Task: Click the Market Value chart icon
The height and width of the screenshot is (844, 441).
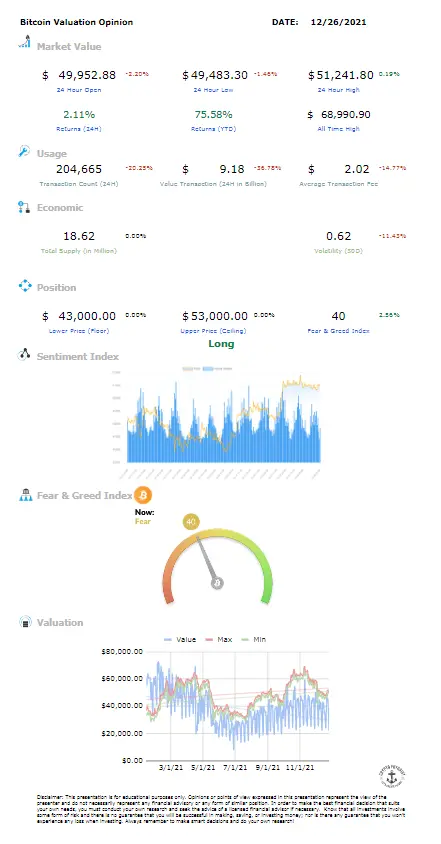Action: click(x=24, y=43)
